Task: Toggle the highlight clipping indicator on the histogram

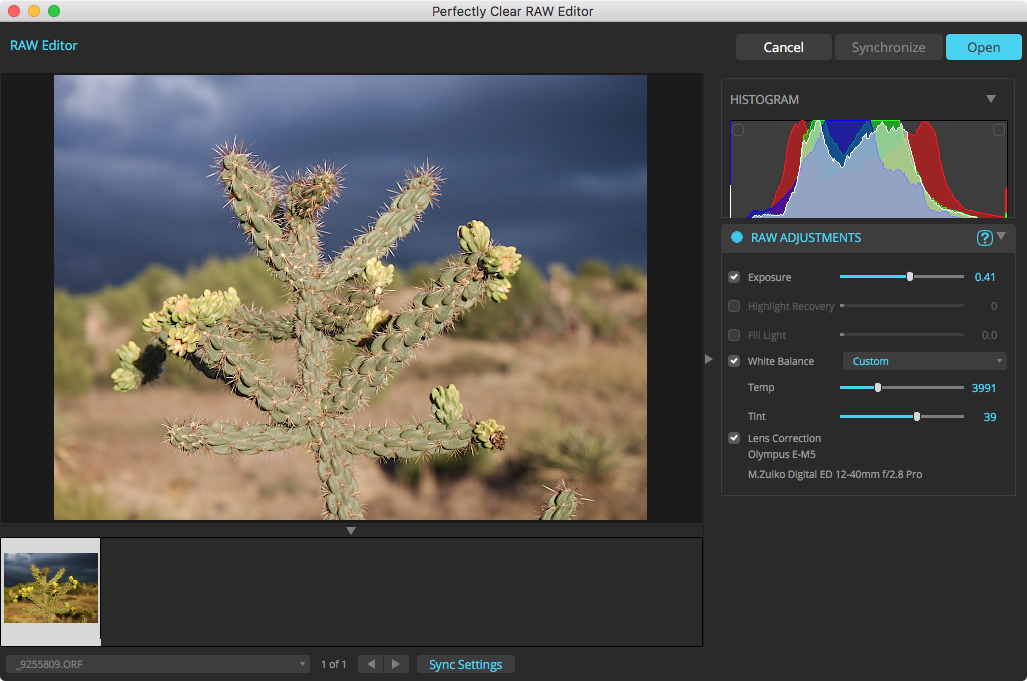Action: (998, 130)
